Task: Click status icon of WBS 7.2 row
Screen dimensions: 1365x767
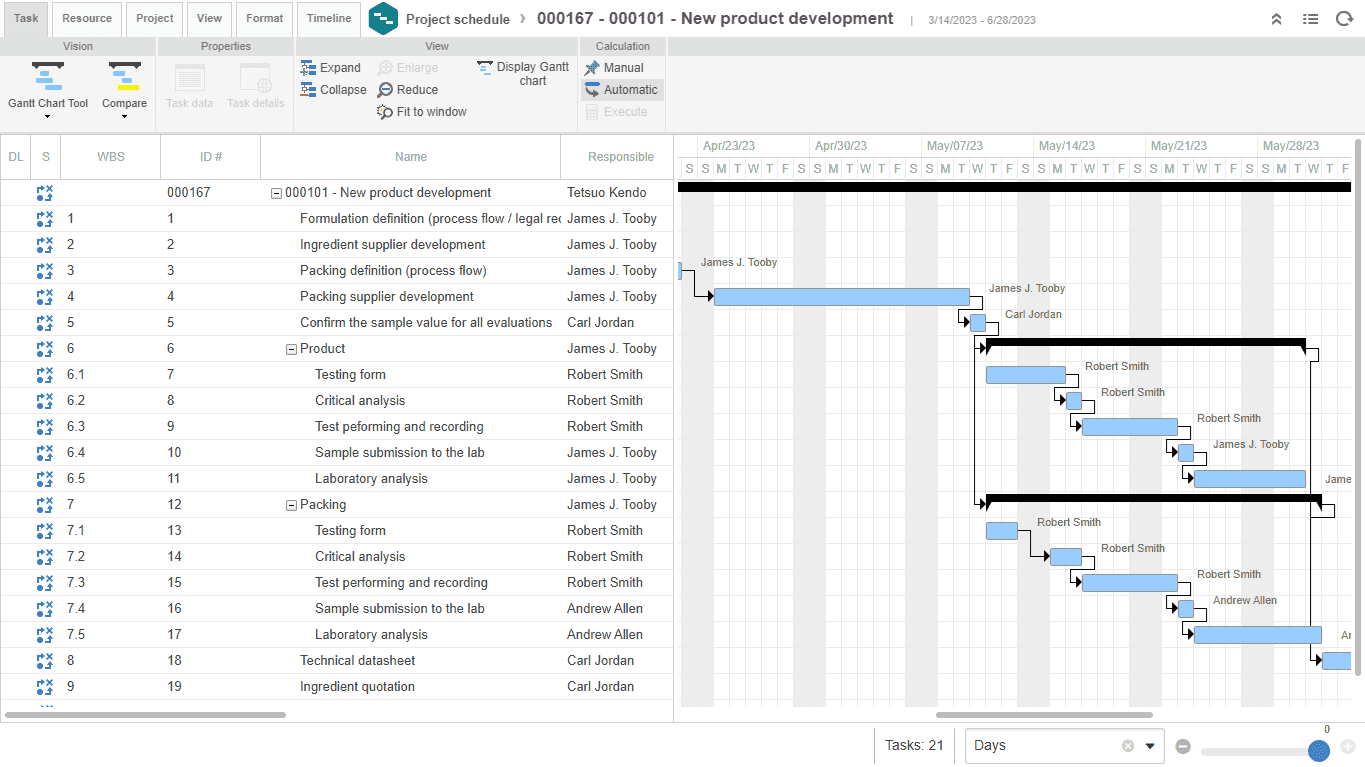Action: point(45,557)
